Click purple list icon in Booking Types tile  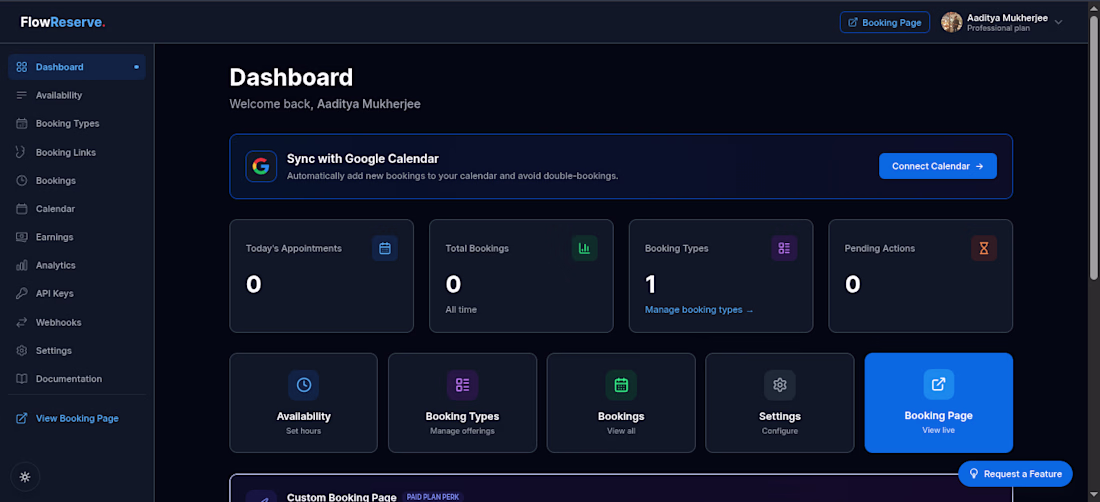pos(462,385)
